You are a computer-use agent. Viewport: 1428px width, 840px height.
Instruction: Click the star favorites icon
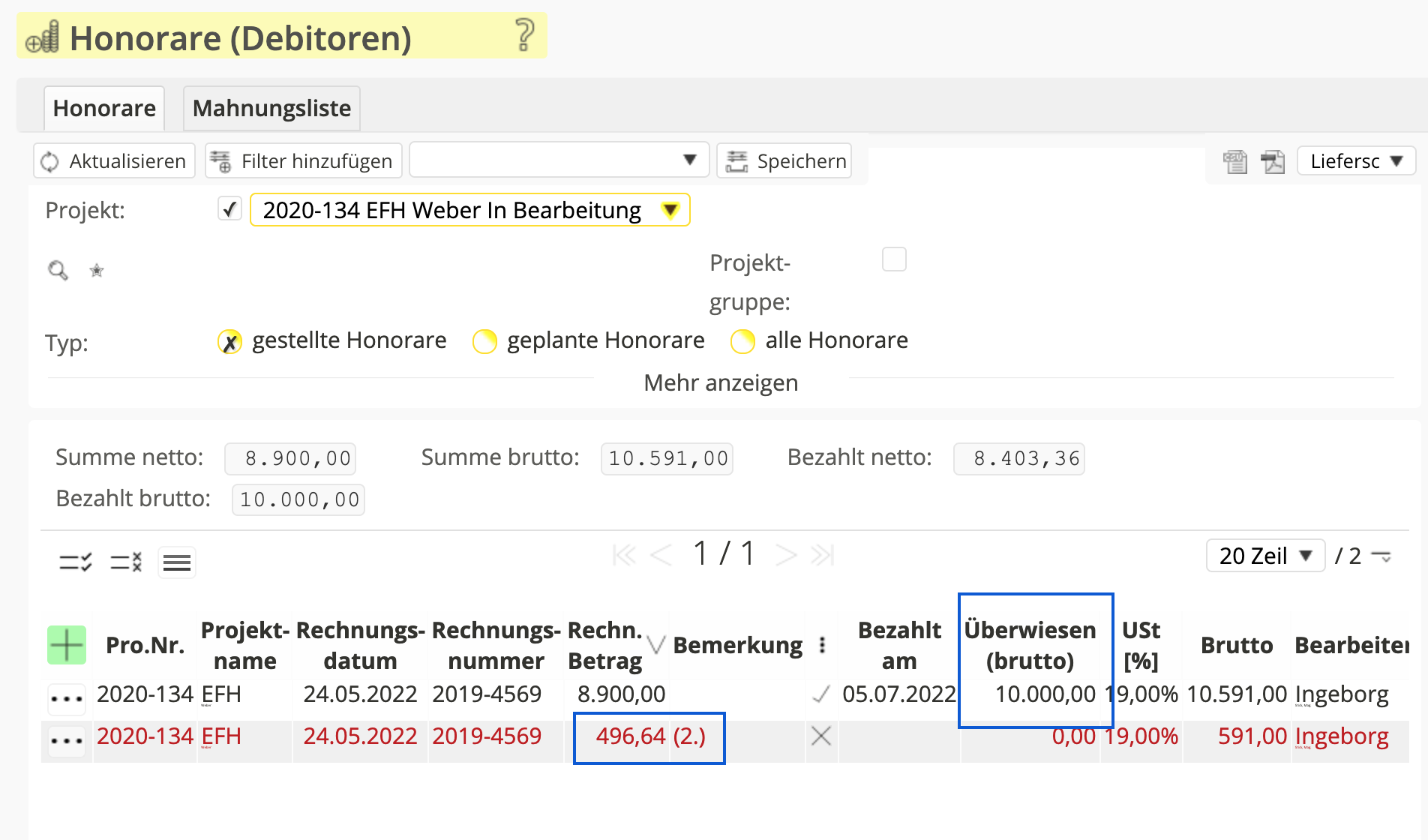pyautogui.click(x=97, y=271)
